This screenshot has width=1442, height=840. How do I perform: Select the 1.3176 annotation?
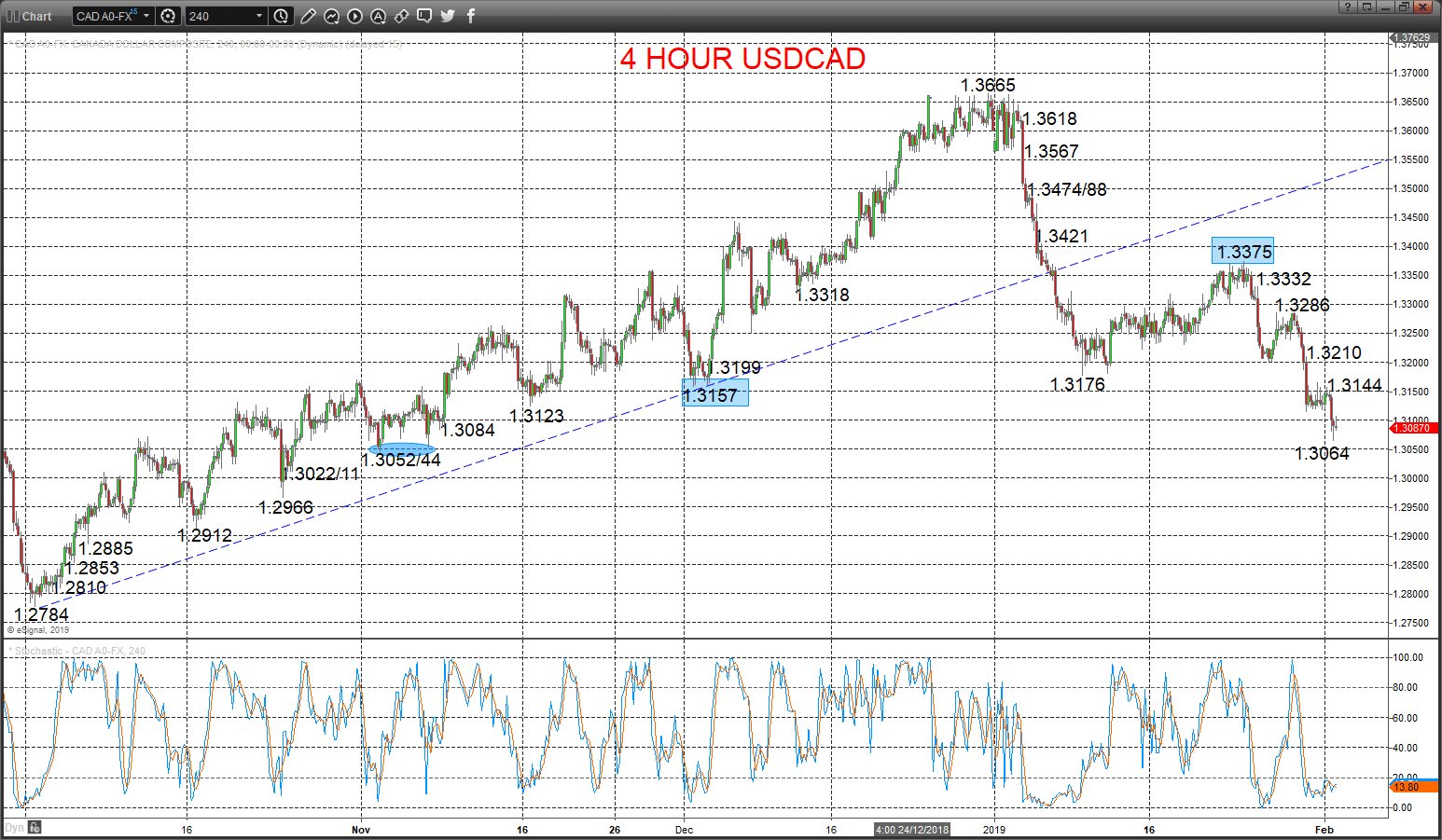pos(1077,384)
